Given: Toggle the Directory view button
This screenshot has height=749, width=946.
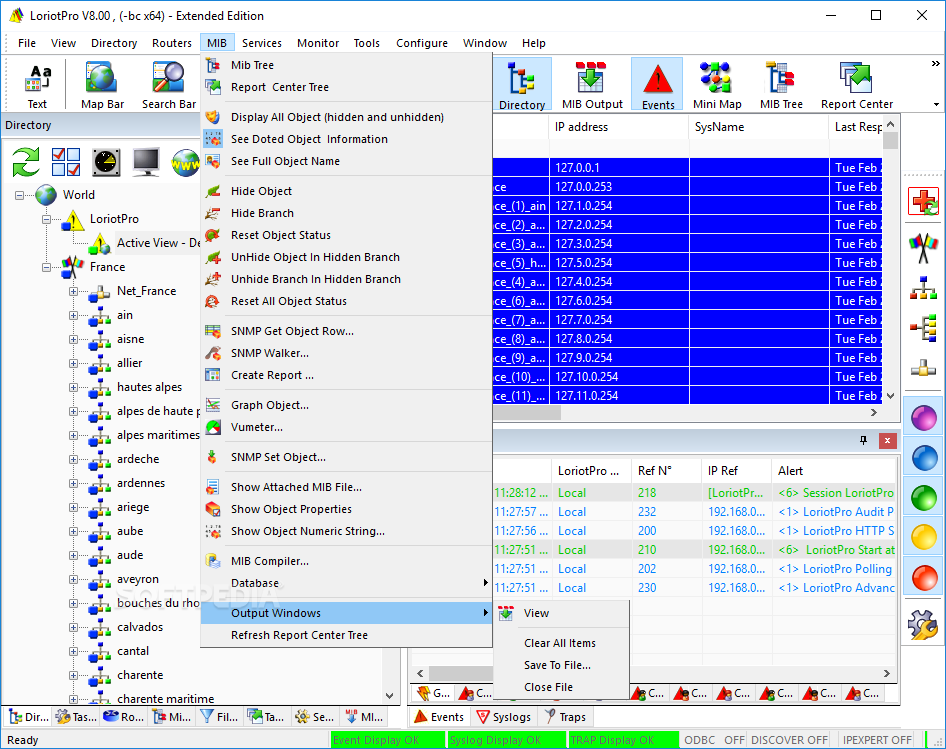Looking at the screenshot, I should point(522,85).
